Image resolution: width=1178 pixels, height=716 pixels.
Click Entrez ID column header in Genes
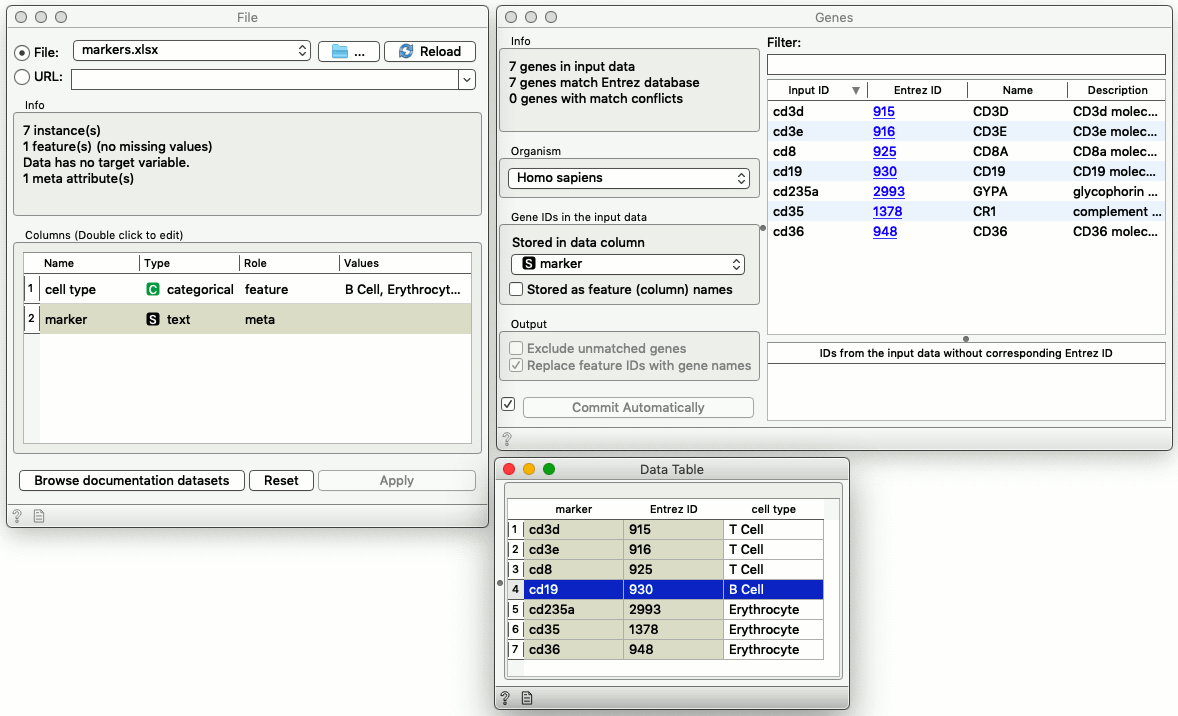click(917, 90)
